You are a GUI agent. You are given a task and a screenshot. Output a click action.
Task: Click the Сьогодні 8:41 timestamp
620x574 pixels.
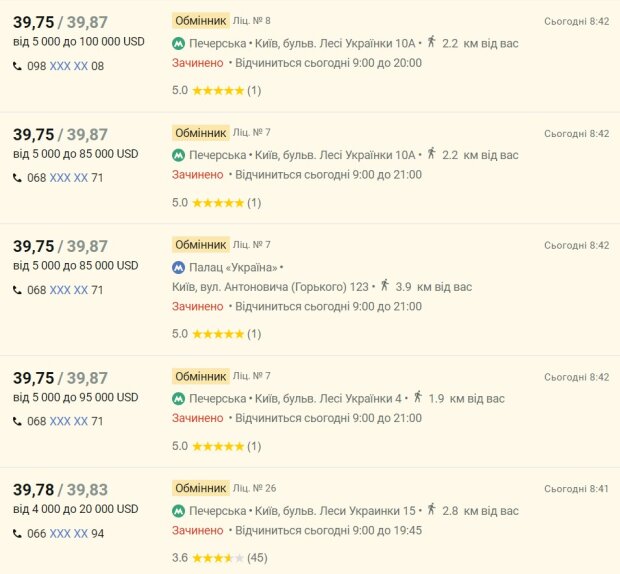[576, 489]
